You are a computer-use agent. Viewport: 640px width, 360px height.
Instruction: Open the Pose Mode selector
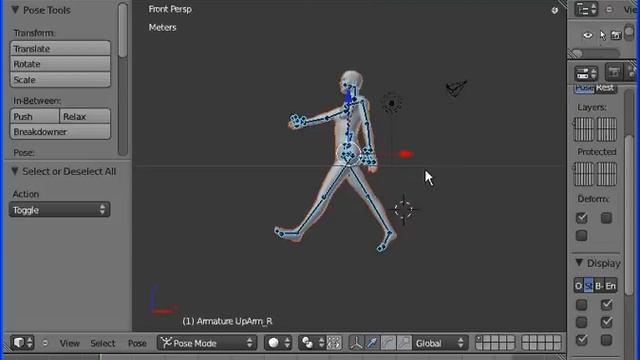click(x=207, y=343)
